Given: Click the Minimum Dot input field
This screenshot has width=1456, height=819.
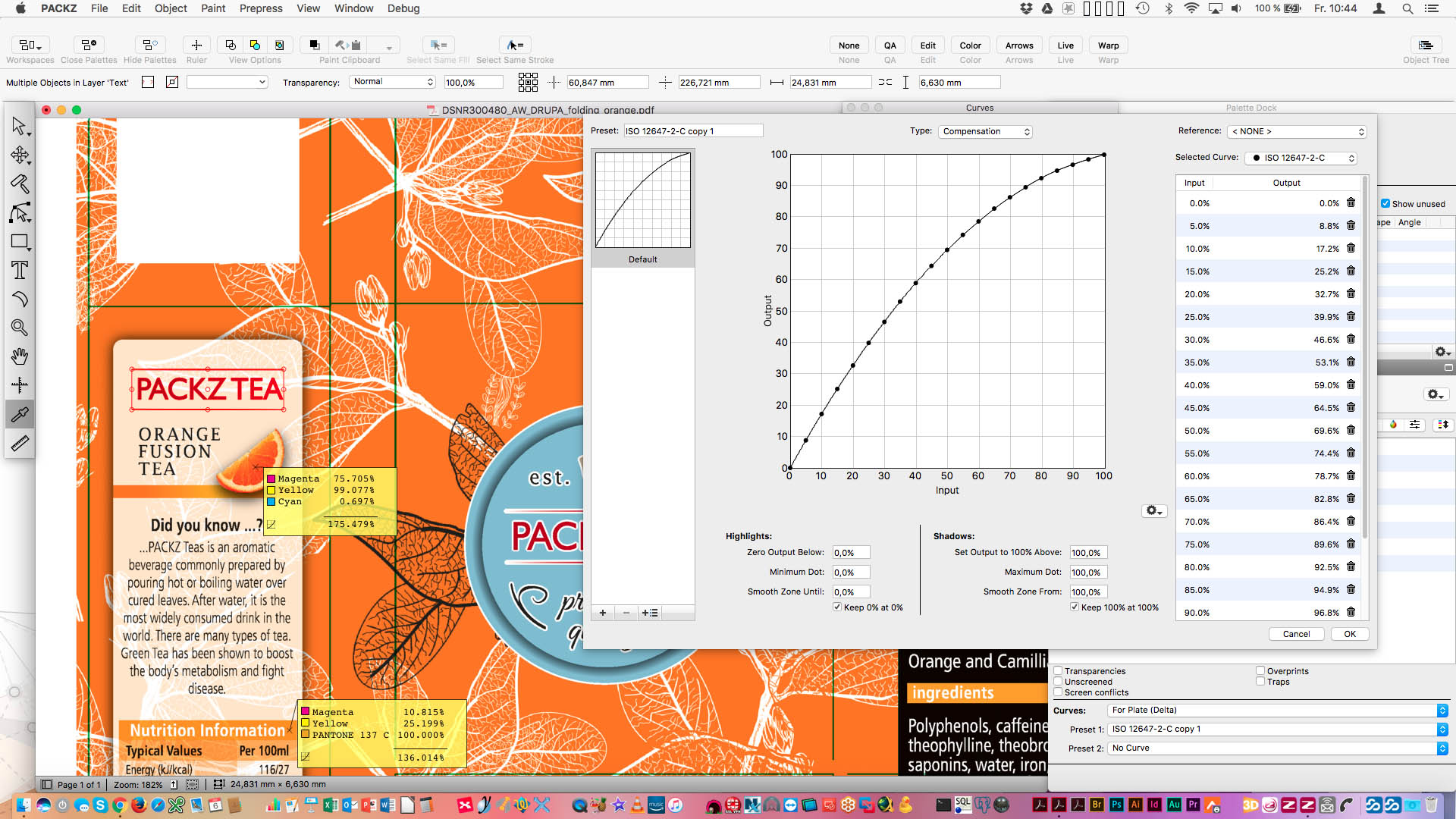Looking at the screenshot, I should click(851, 573).
